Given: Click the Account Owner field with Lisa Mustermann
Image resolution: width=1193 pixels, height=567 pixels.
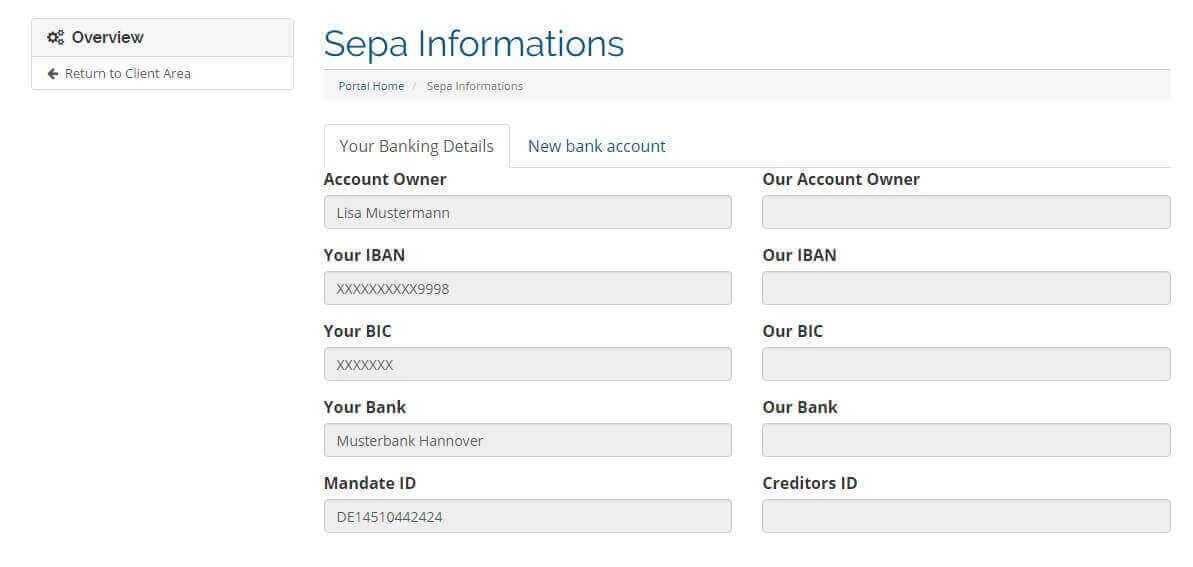Looking at the screenshot, I should coord(527,213).
